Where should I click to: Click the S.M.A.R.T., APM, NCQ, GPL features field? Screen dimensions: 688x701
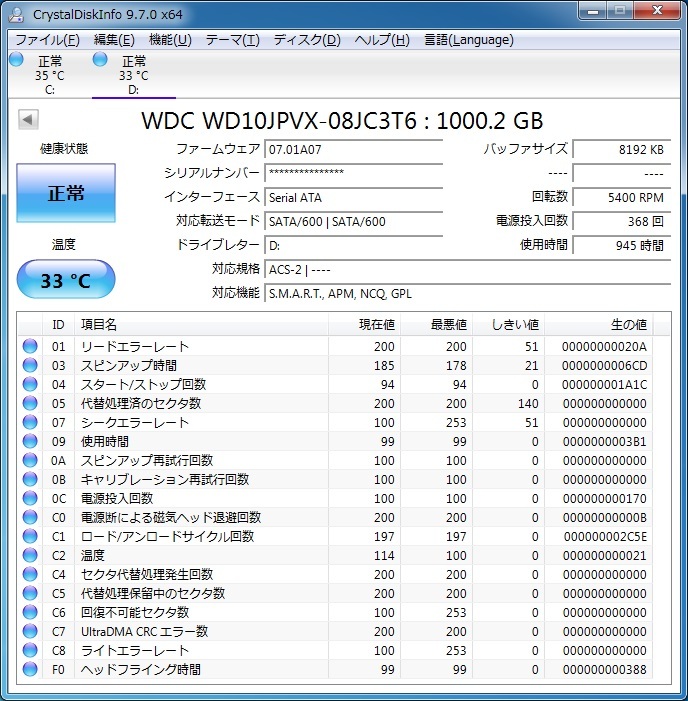click(x=468, y=294)
